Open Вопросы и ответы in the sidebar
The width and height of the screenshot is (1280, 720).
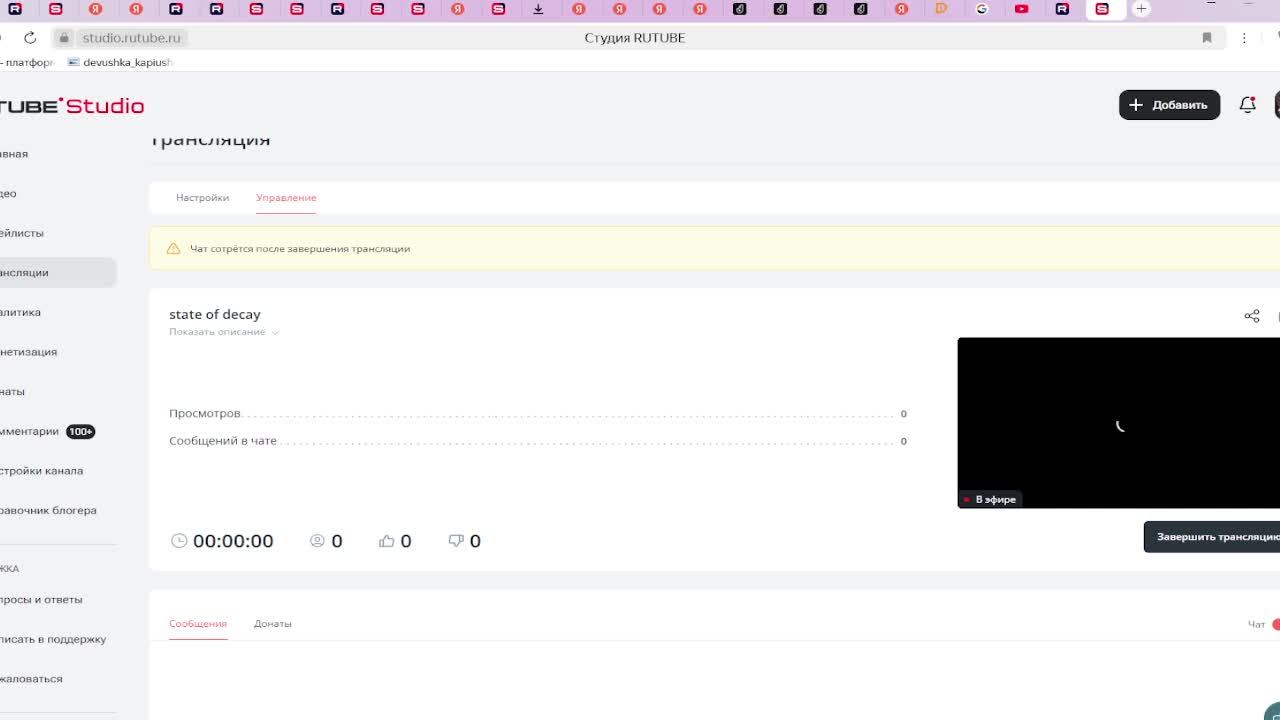coord(41,600)
